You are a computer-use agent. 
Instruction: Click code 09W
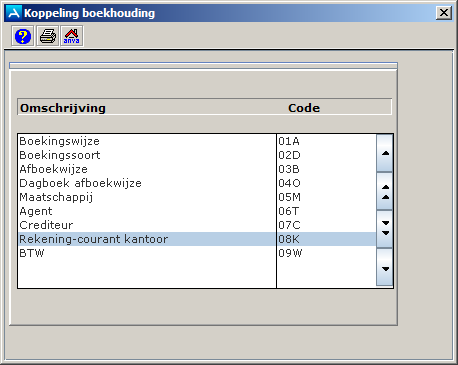click(290, 253)
